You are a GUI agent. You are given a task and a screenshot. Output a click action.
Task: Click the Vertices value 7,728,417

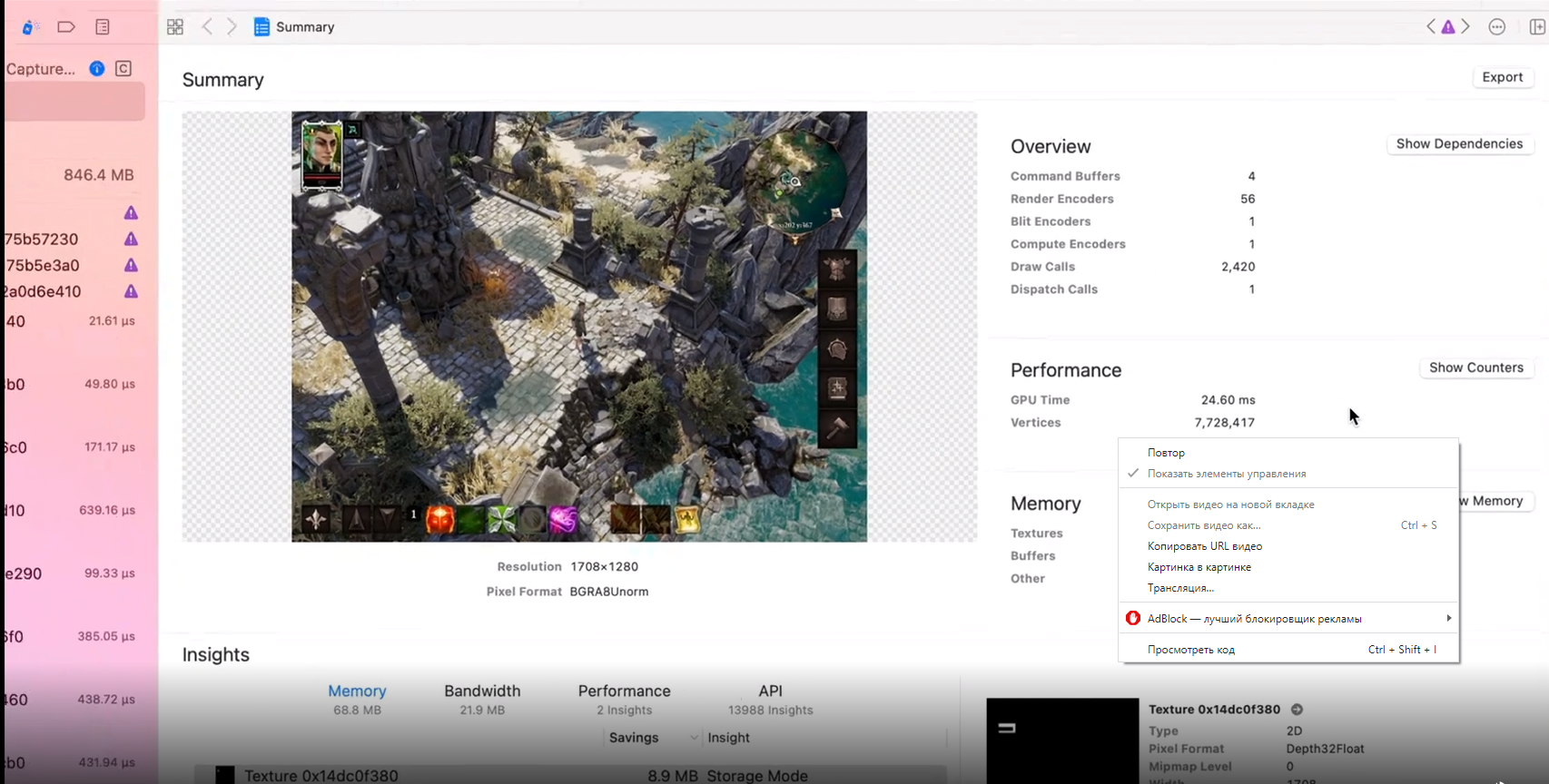(1225, 423)
